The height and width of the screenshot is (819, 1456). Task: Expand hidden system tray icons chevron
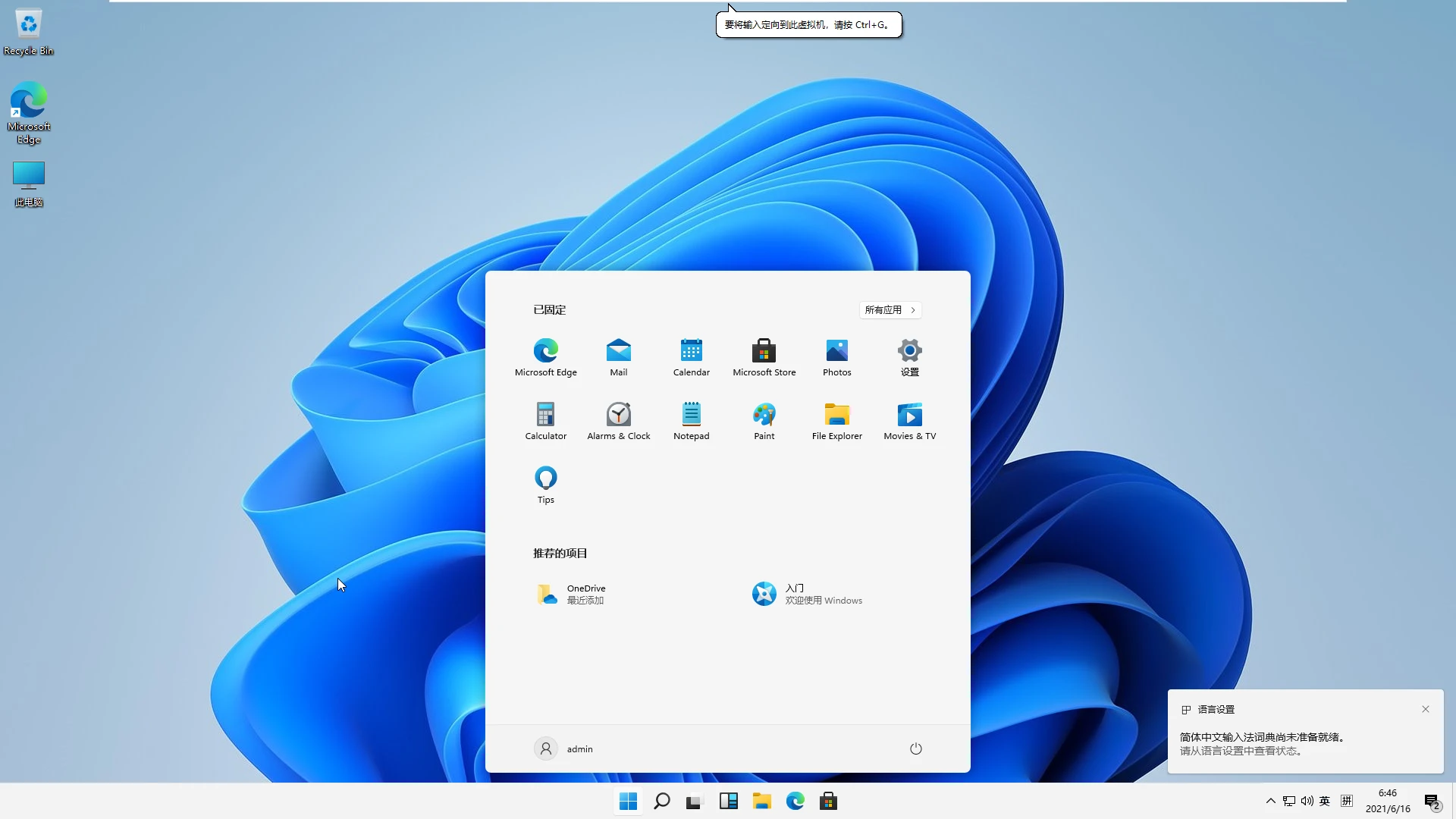[x=1271, y=801]
